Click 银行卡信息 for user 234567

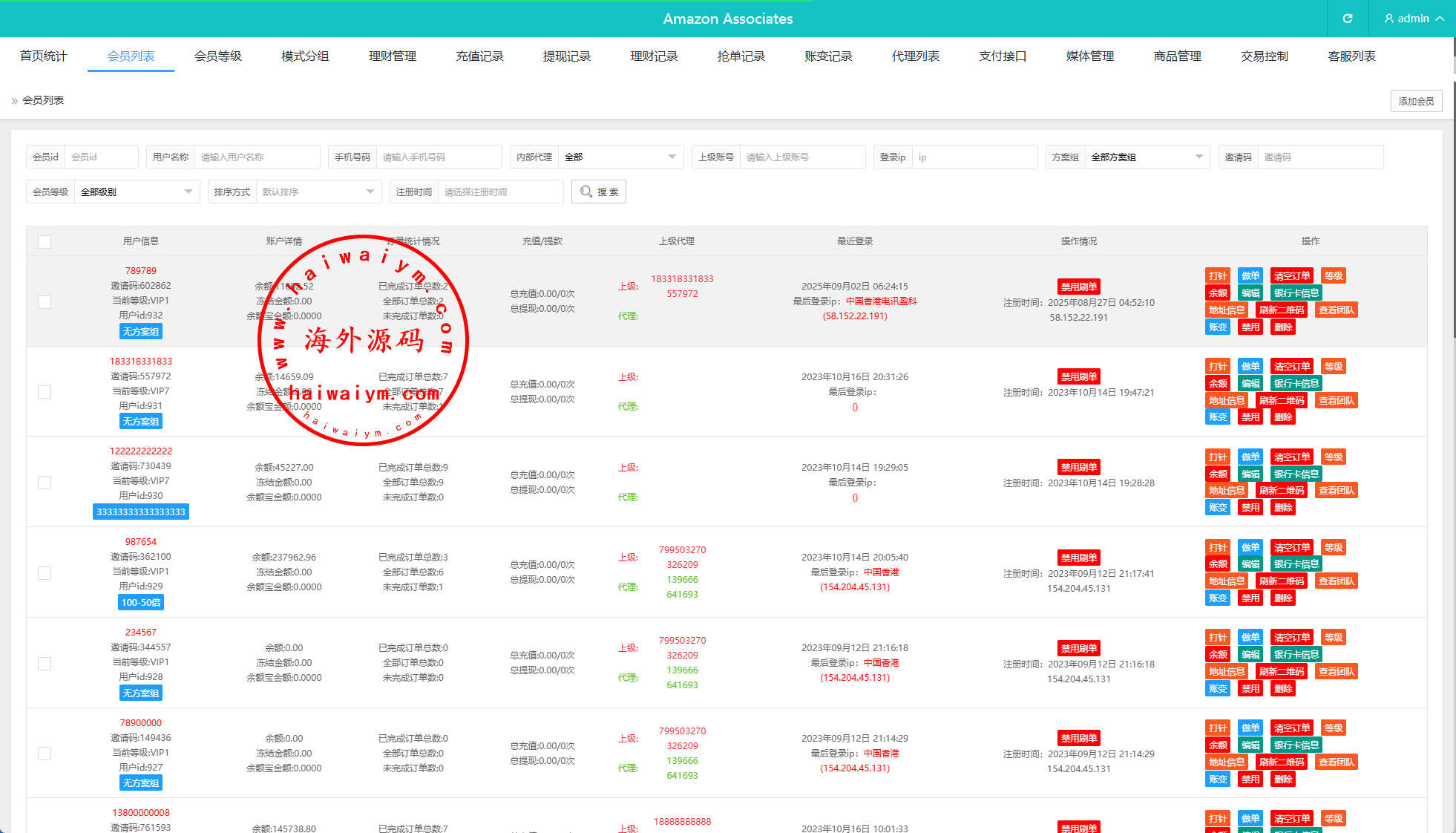click(1296, 655)
